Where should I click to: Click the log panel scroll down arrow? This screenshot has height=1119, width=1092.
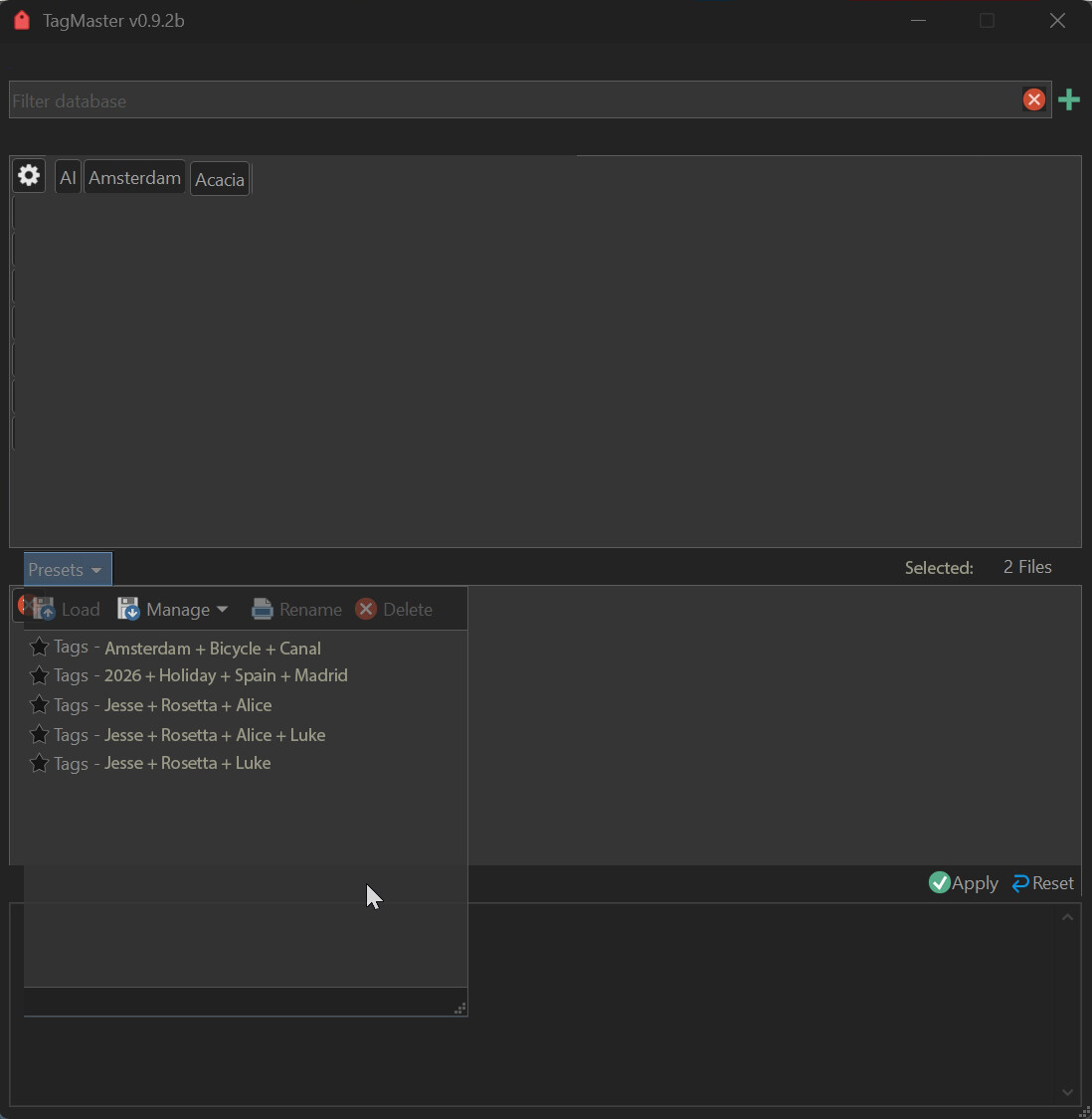coord(1067,1092)
